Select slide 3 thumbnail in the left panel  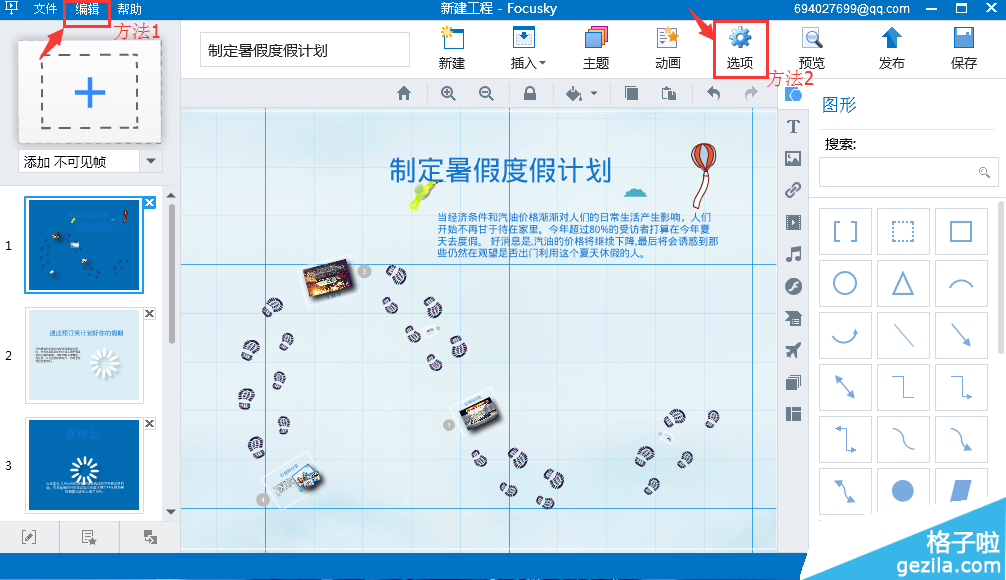click(84, 465)
